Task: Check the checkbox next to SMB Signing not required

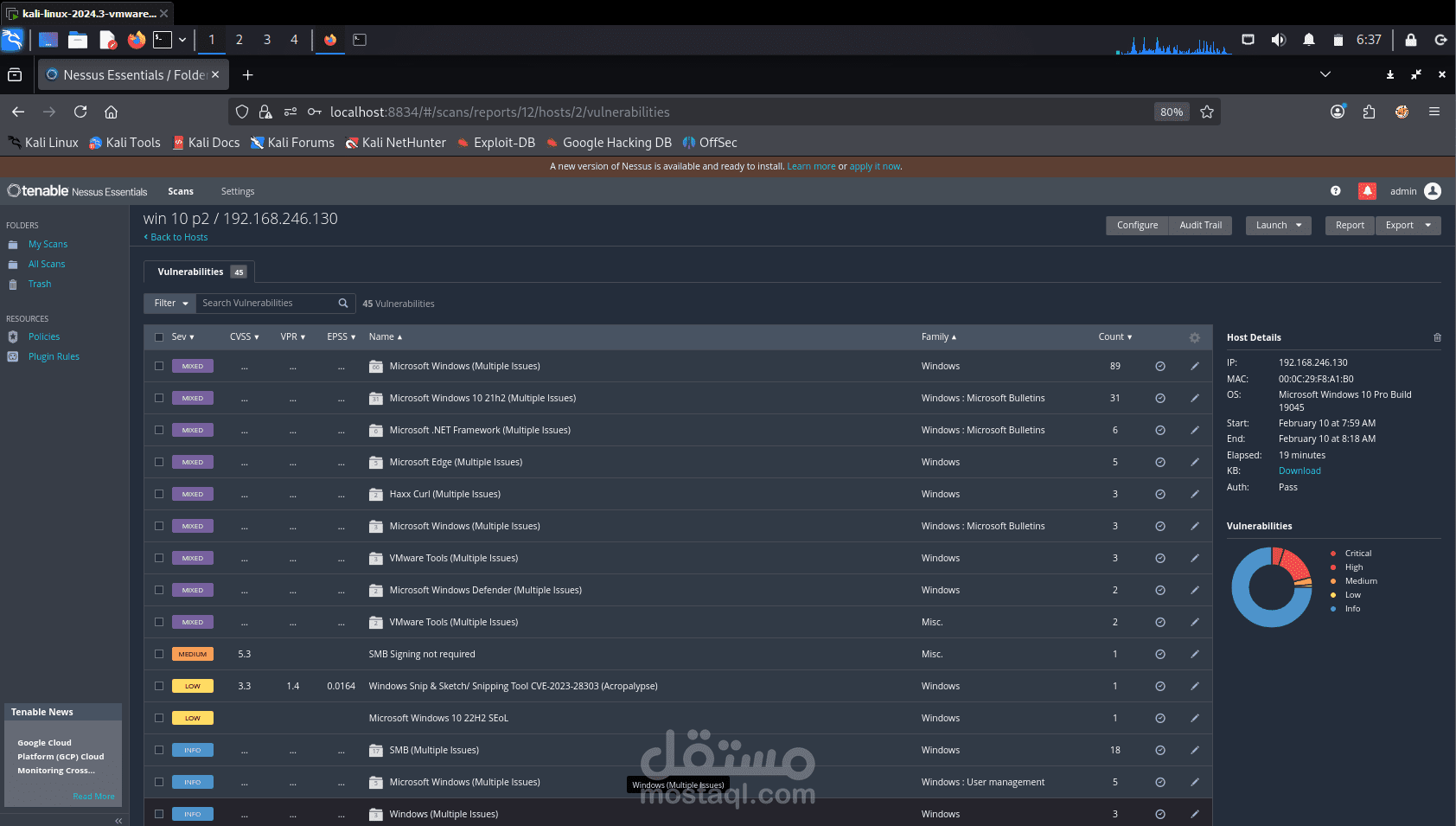Action: [159, 654]
